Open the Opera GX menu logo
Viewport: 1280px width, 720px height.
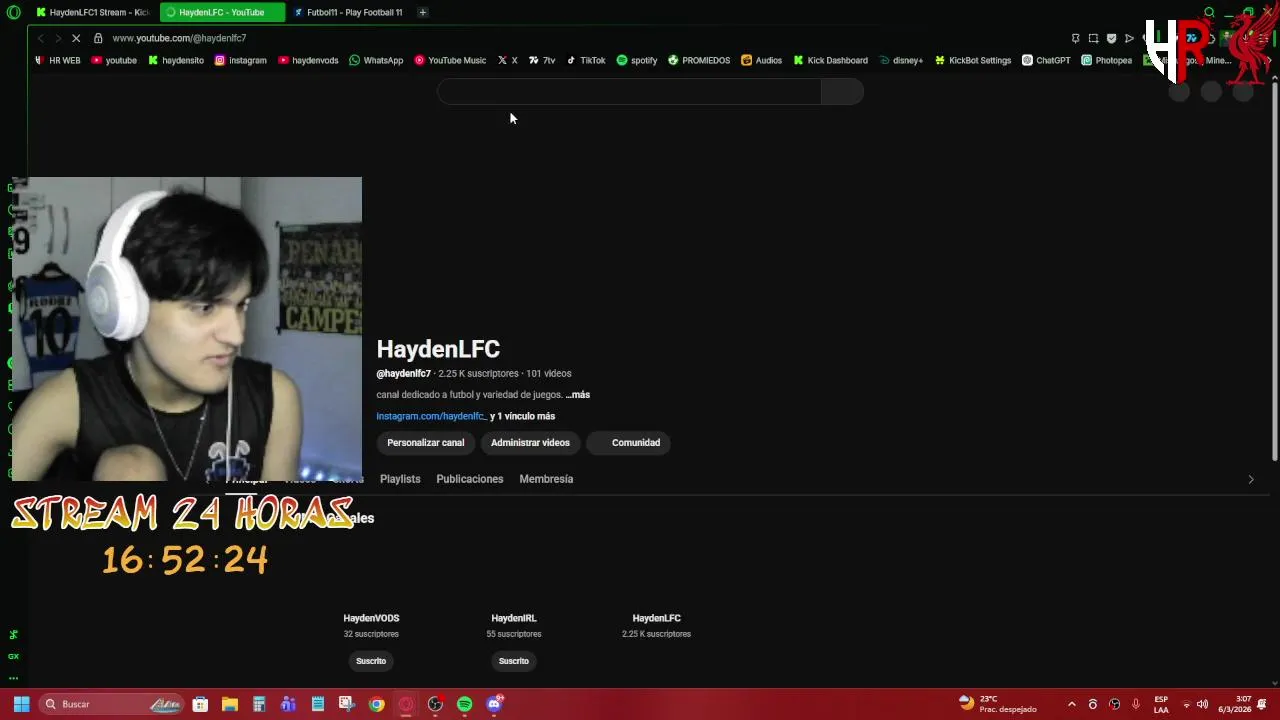[x=13, y=12]
